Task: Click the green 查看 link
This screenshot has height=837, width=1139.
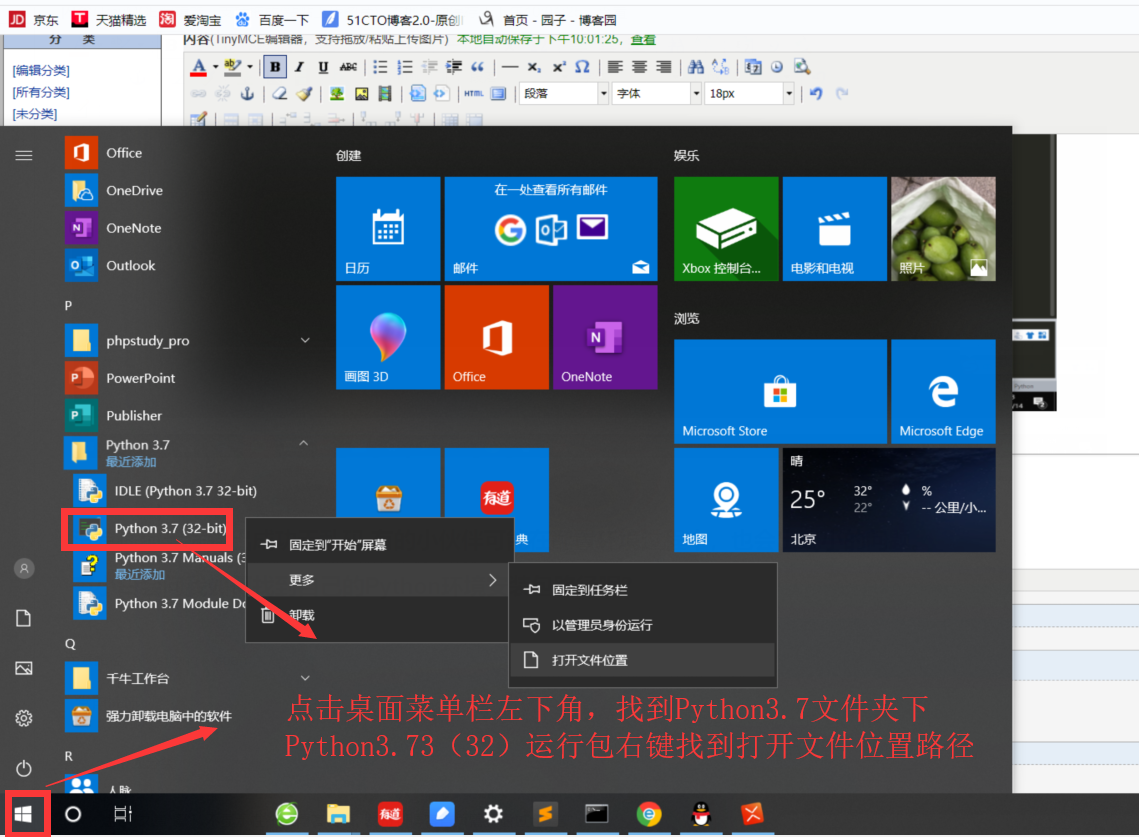Action: coord(643,39)
